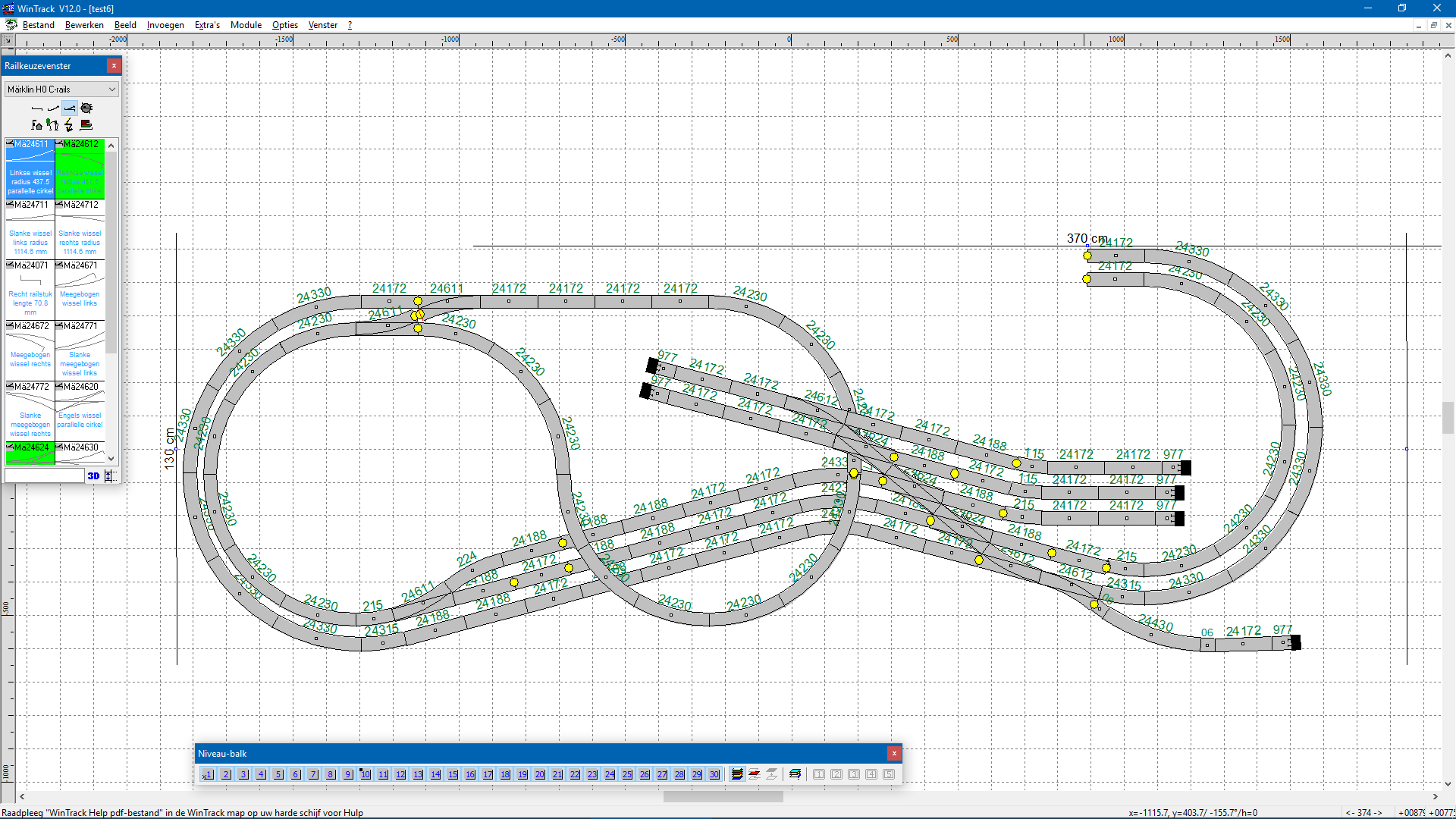The height and width of the screenshot is (819, 1456).
Task: Open the ? help menu
Action: coord(350,25)
